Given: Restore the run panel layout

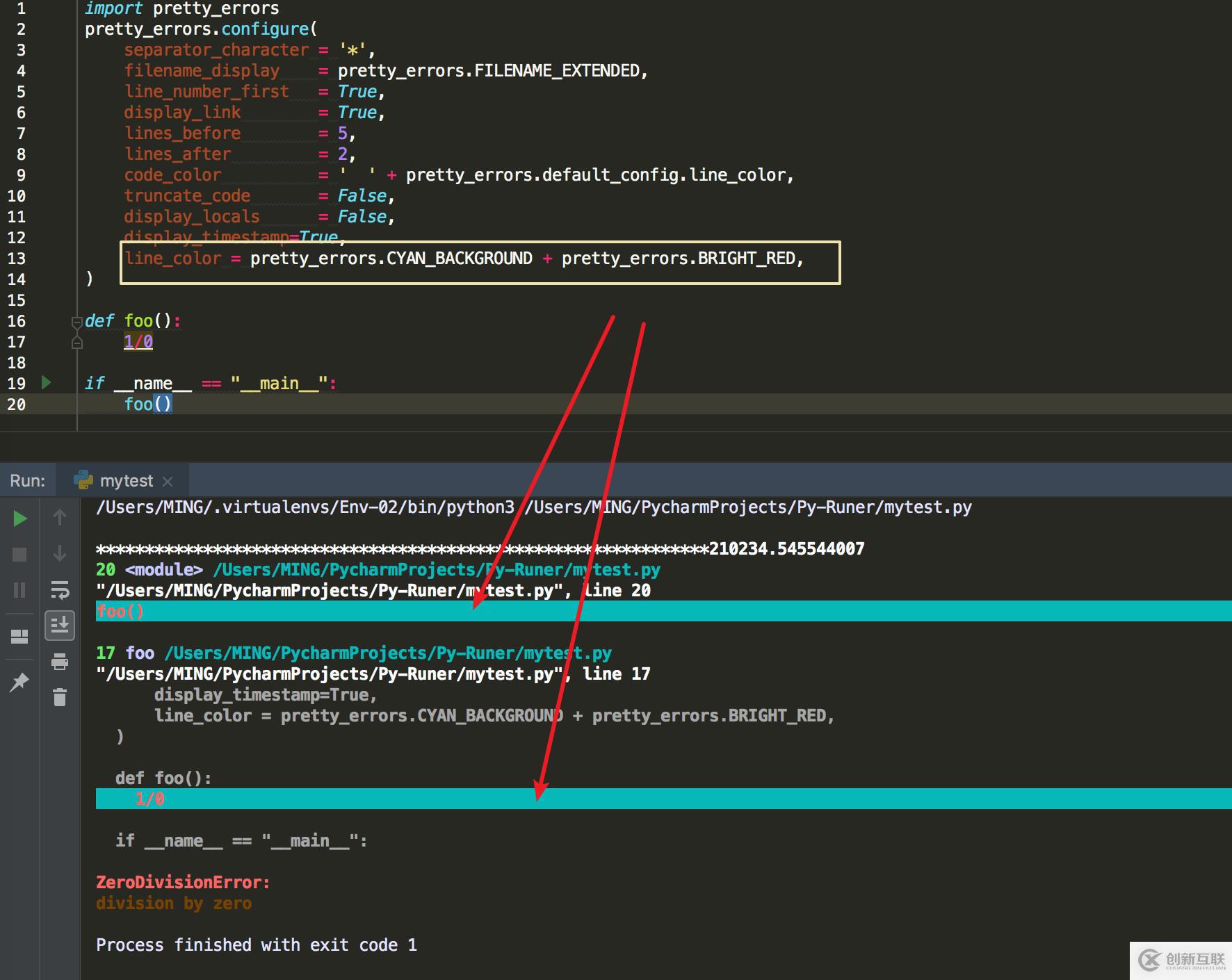Looking at the screenshot, I should pos(19,636).
